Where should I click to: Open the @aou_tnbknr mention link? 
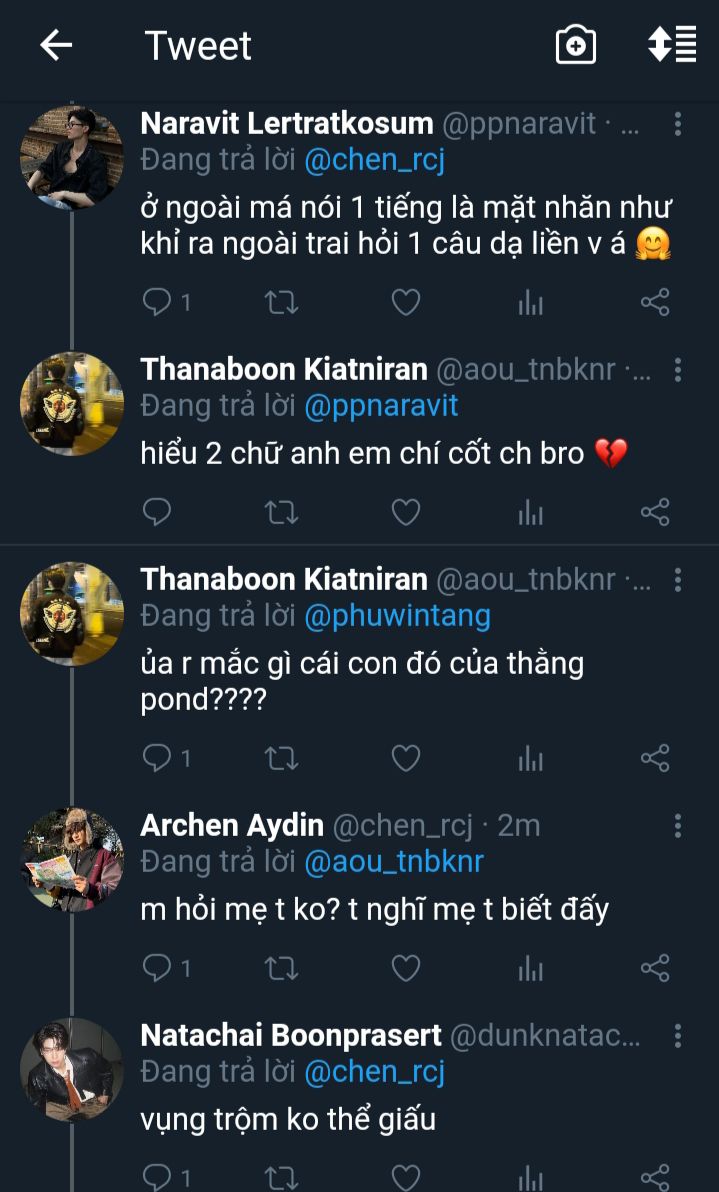coord(393,861)
